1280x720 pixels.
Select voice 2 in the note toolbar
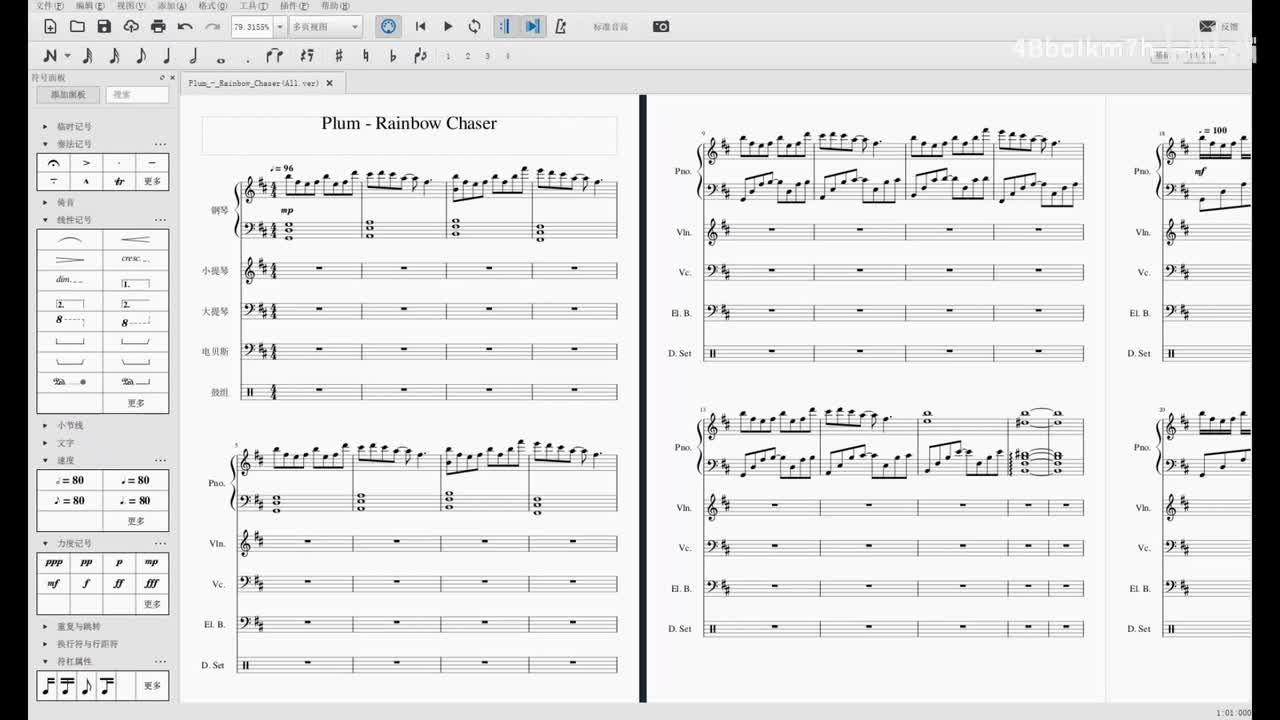467,56
